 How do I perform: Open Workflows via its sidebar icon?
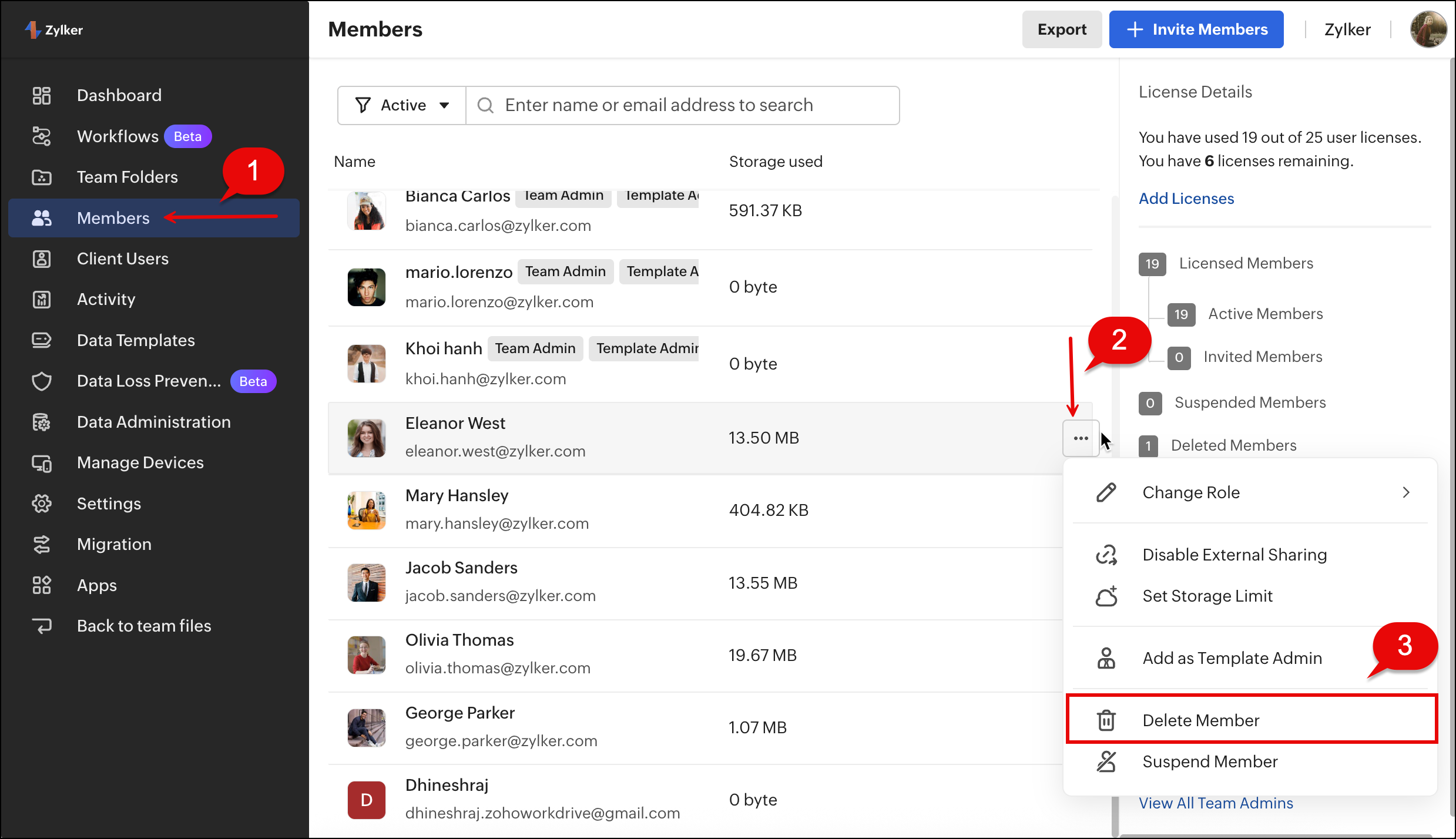[x=42, y=136]
